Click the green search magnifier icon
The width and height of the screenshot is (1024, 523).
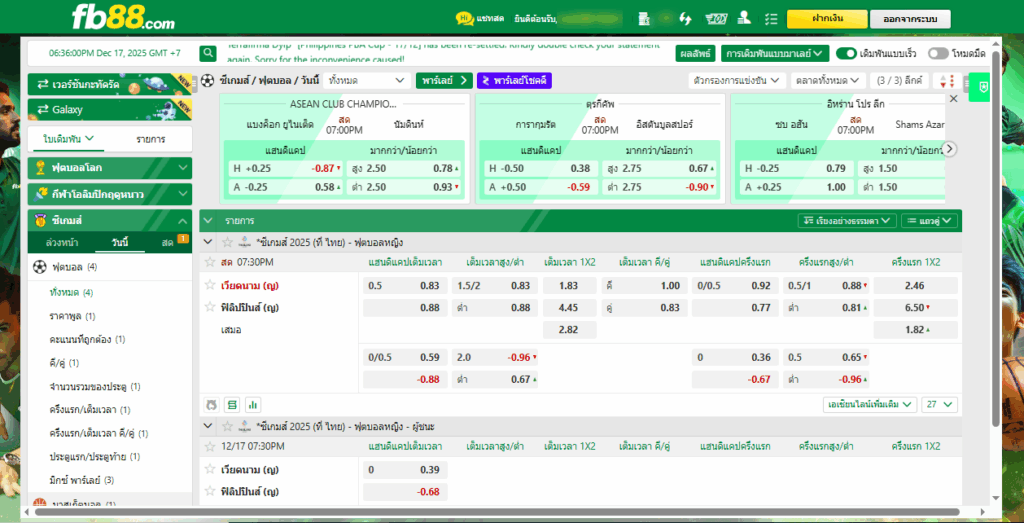pos(208,53)
